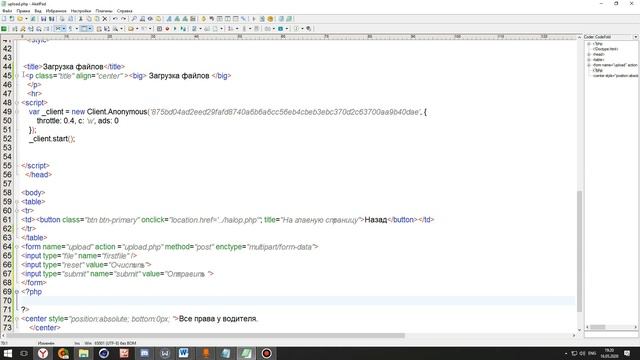The width and height of the screenshot is (640, 360).
Task: Click the Copy icon in toolbar
Action: coord(89,19)
